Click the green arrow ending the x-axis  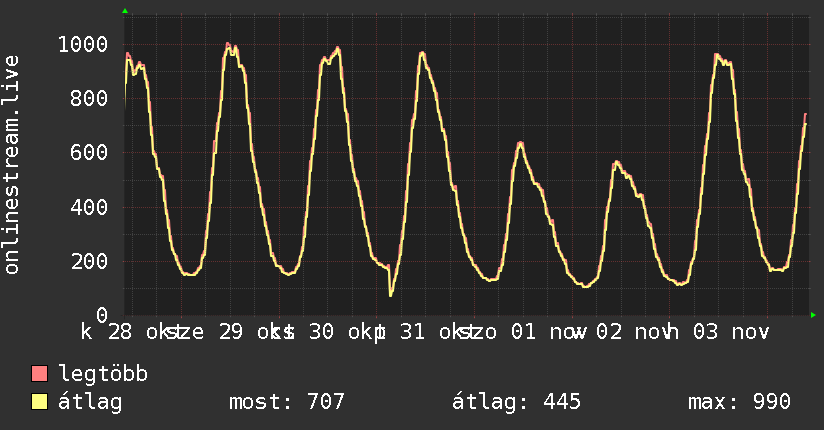tap(813, 315)
